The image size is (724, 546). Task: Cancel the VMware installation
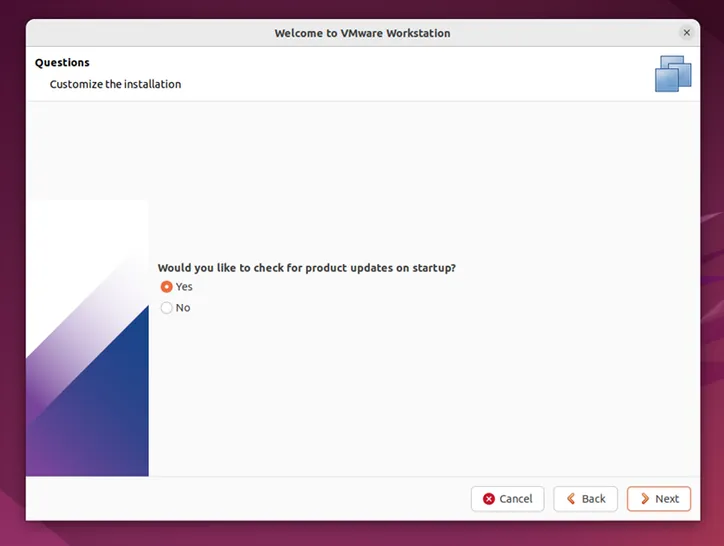pos(507,499)
